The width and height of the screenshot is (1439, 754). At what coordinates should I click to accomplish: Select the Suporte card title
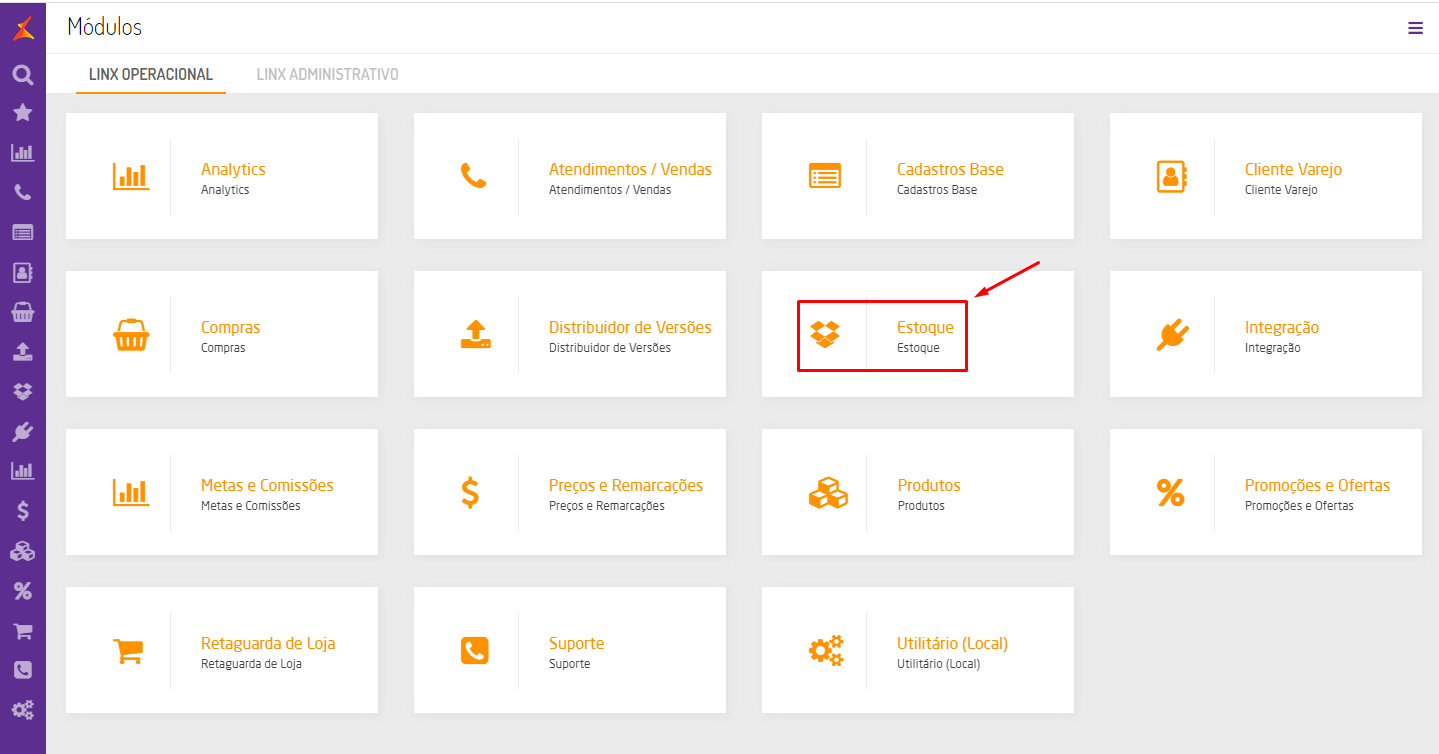point(577,643)
